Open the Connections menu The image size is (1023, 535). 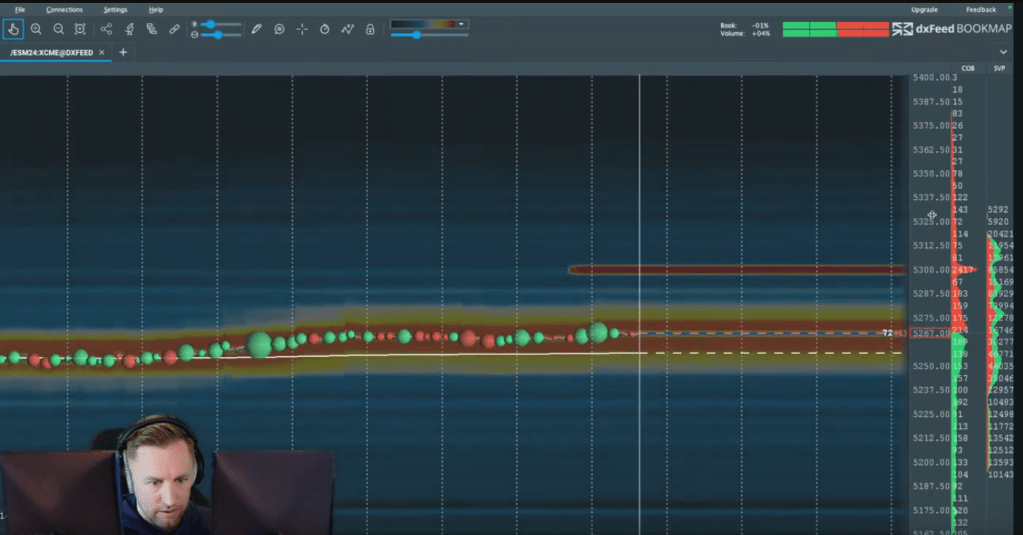pos(64,9)
